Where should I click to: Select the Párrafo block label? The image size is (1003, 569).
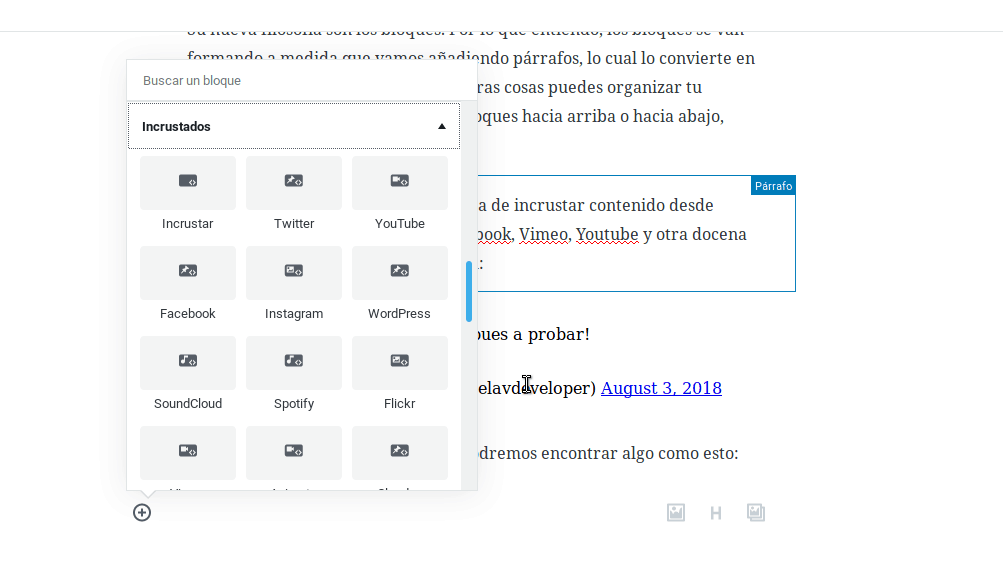(x=773, y=186)
